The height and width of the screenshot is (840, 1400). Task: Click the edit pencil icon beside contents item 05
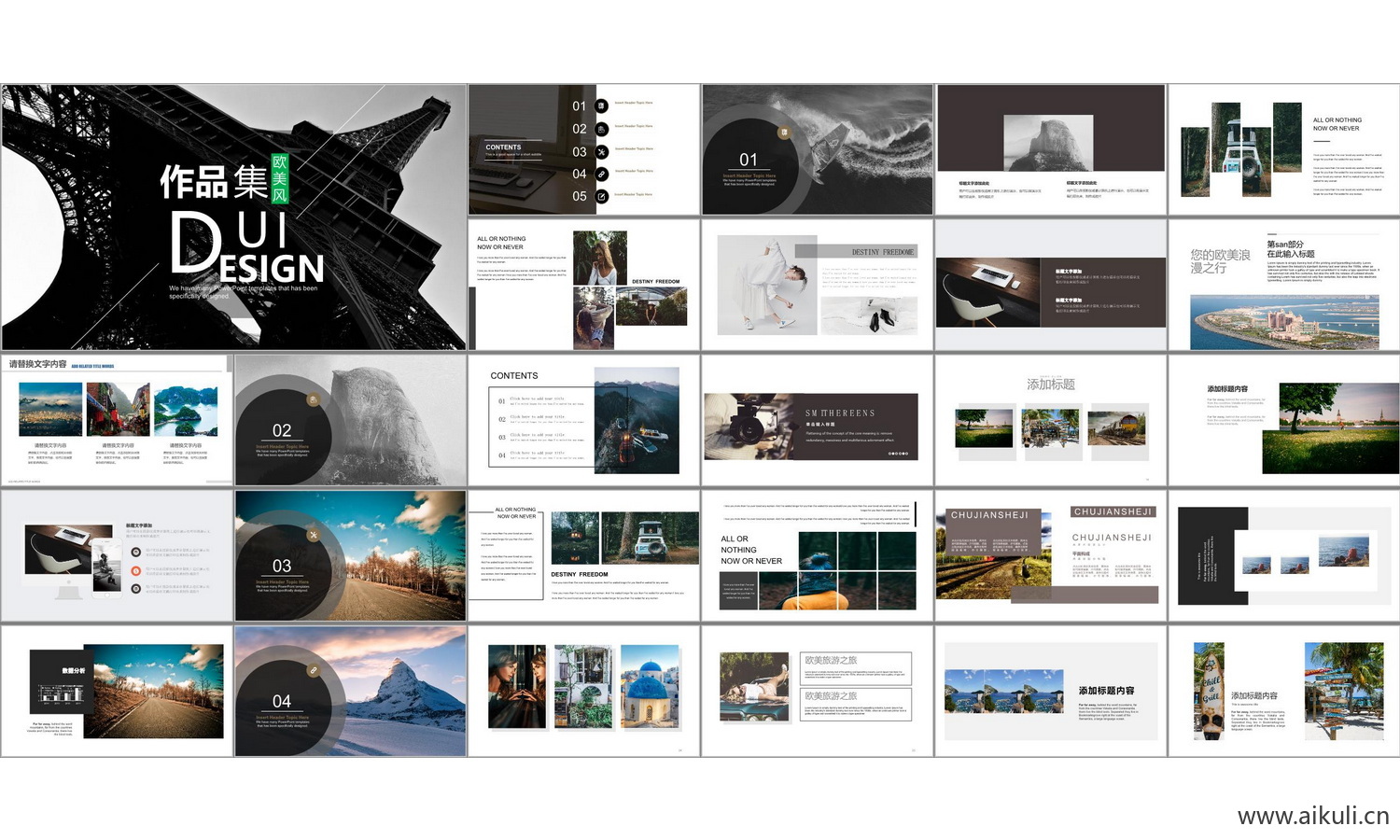click(602, 196)
